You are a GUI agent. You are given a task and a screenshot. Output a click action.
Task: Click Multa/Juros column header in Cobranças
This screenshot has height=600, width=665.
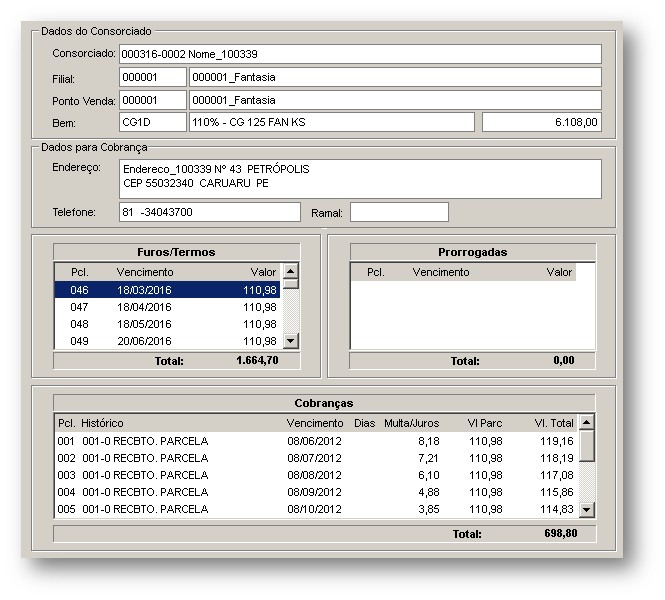(411, 423)
